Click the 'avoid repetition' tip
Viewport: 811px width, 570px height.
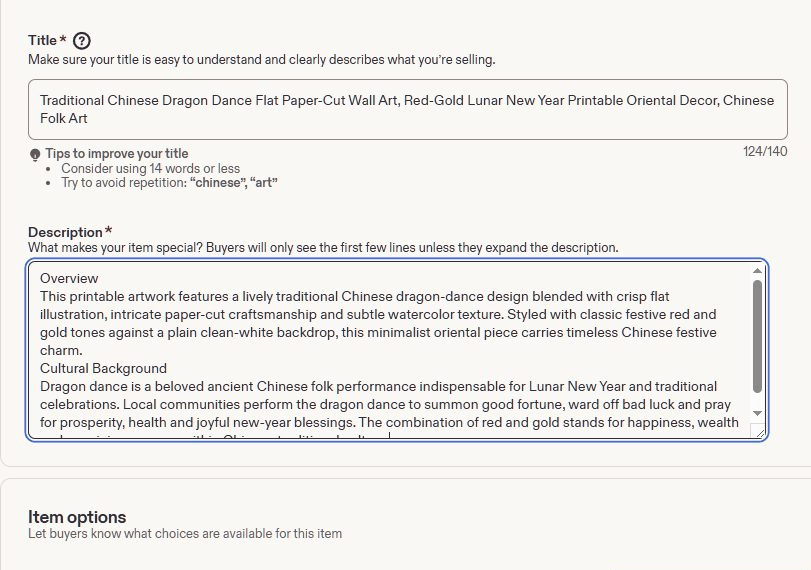click(x=169, y=183)
